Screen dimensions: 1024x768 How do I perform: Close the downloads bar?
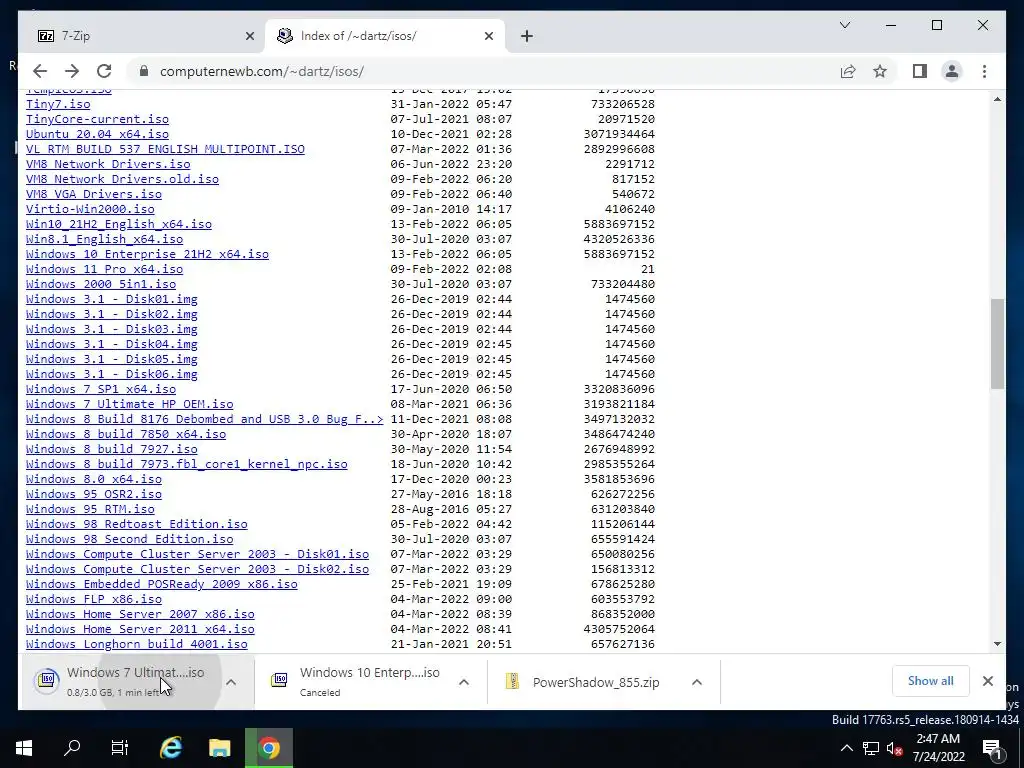(x=987, y=681)
